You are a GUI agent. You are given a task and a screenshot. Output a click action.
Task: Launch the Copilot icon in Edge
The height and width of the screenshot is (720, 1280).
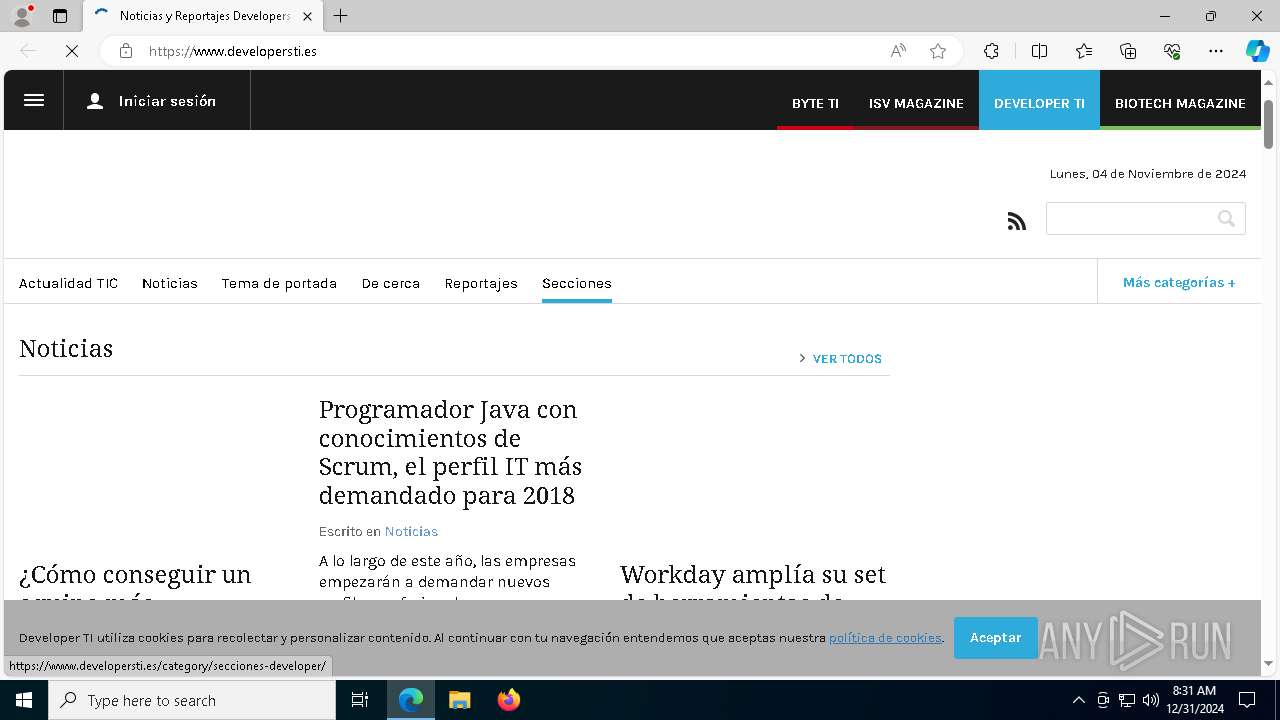click(1257, 51)
